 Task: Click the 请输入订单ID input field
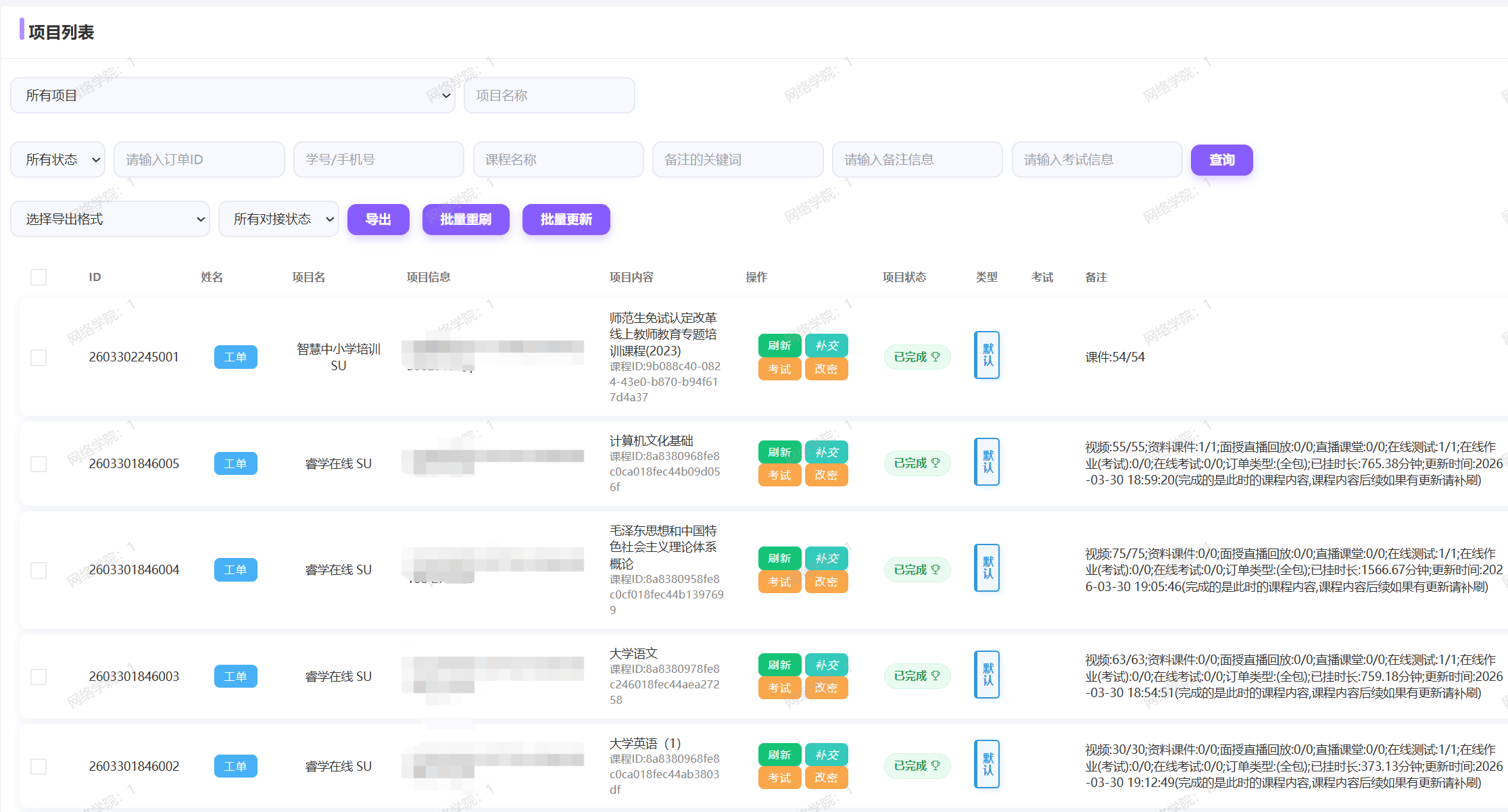pyautogui.click(x=199, y=159)
